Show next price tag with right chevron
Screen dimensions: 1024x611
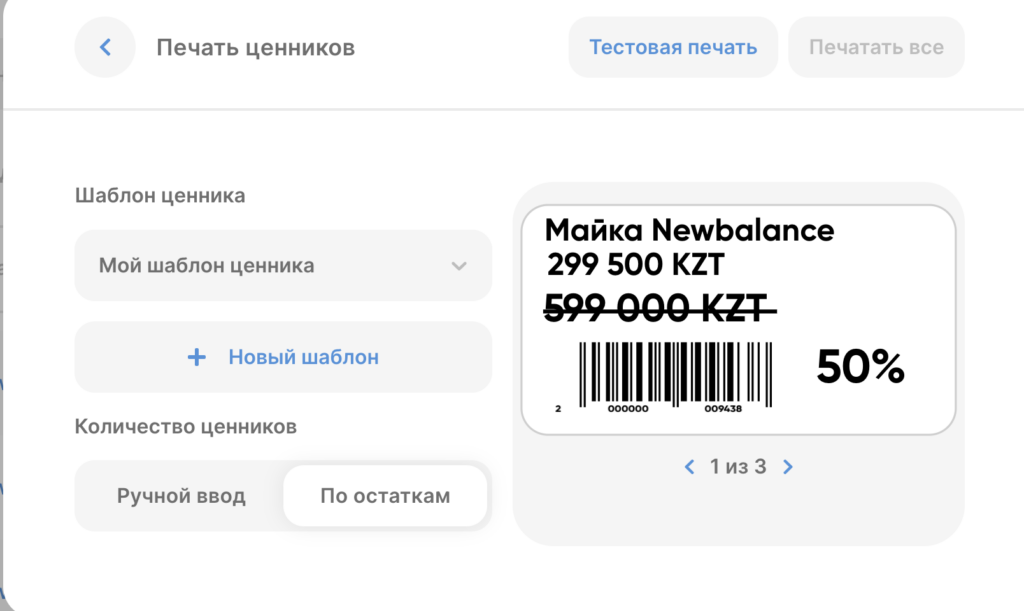point(788,467)
